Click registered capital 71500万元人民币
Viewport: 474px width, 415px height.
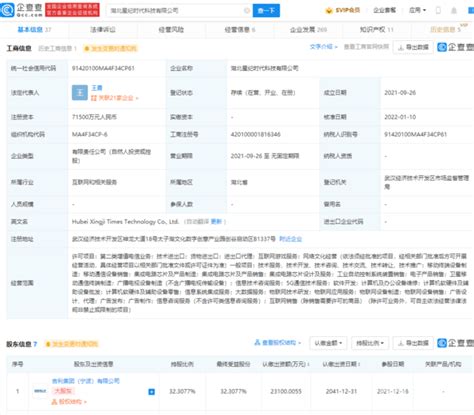coord(94,117)
